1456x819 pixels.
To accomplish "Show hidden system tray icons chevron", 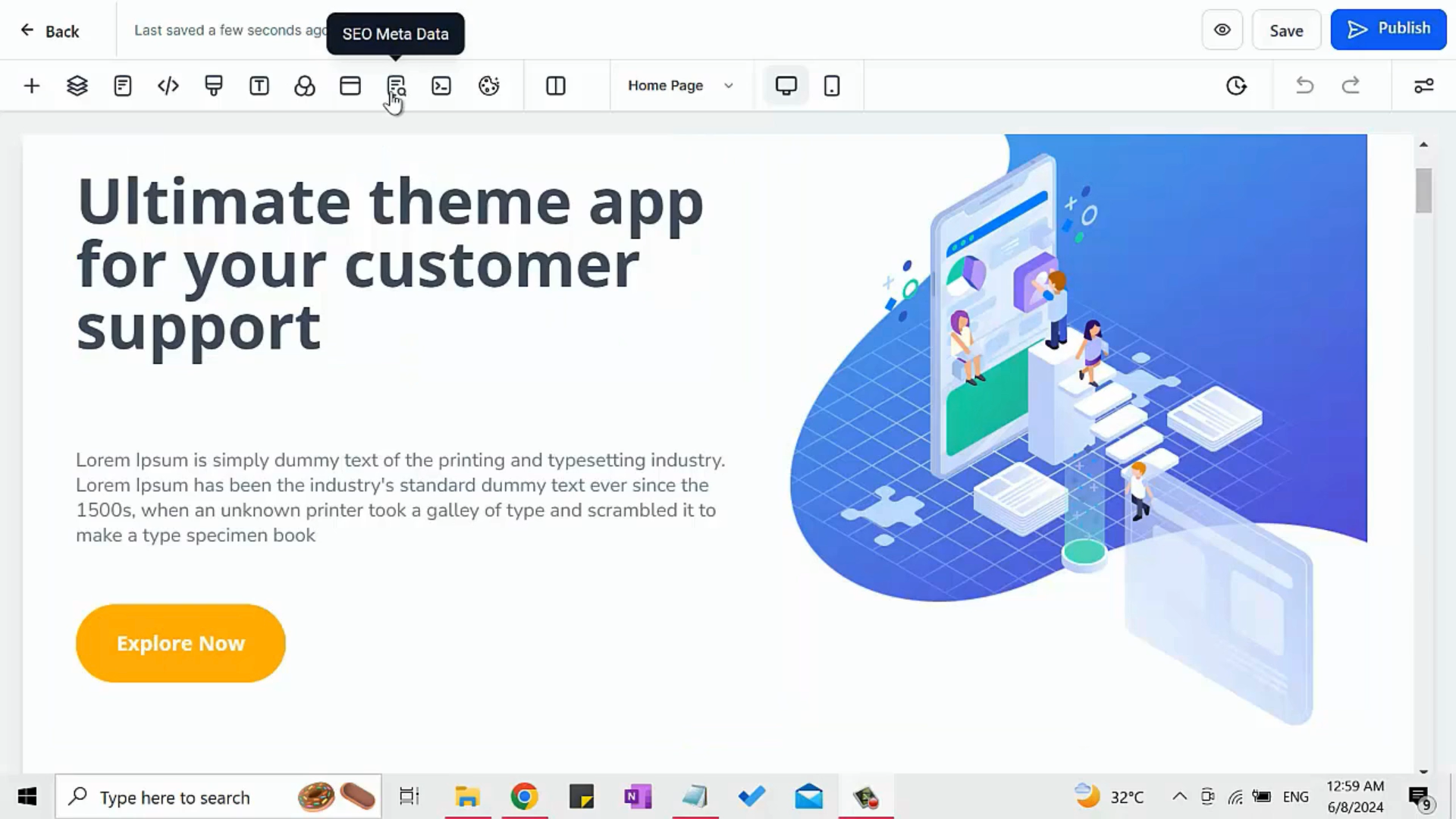I will click(1179, 796).
